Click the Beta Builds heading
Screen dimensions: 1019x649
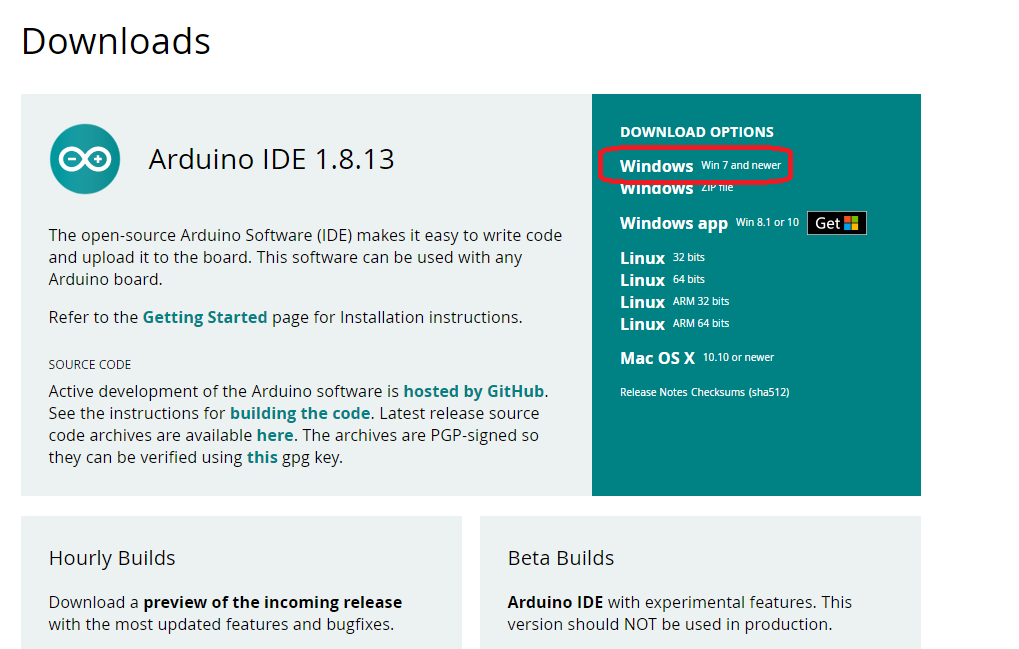click(561, 558)
